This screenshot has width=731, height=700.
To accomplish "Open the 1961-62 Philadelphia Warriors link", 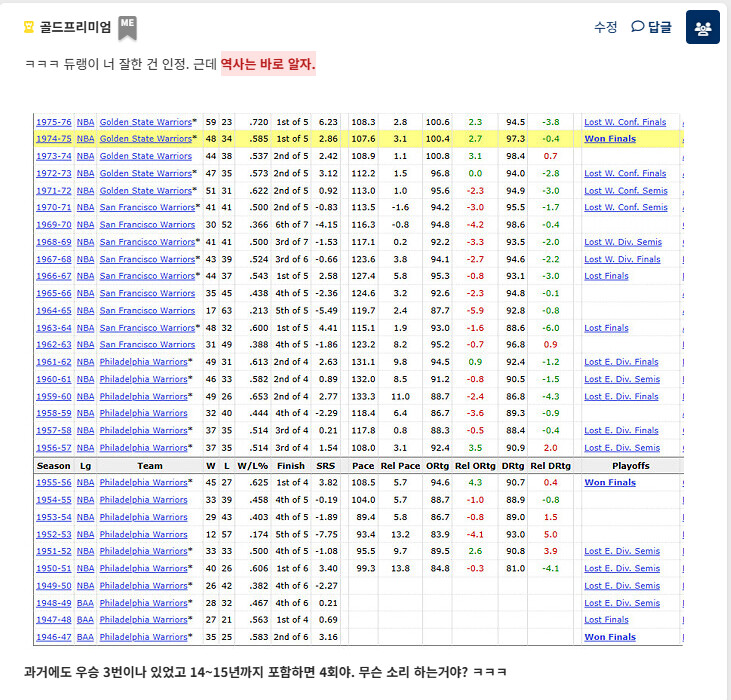I will 144,362.
